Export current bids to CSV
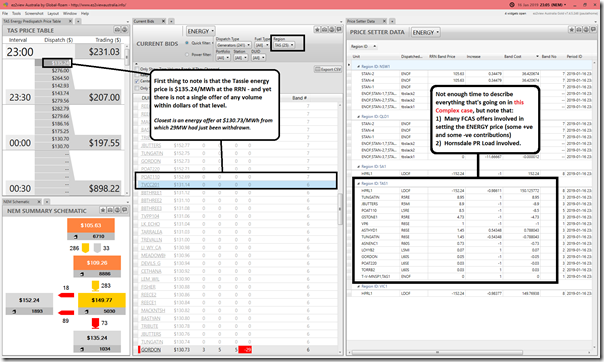Viewport: 604px width, 362px height. click(328, 69)
